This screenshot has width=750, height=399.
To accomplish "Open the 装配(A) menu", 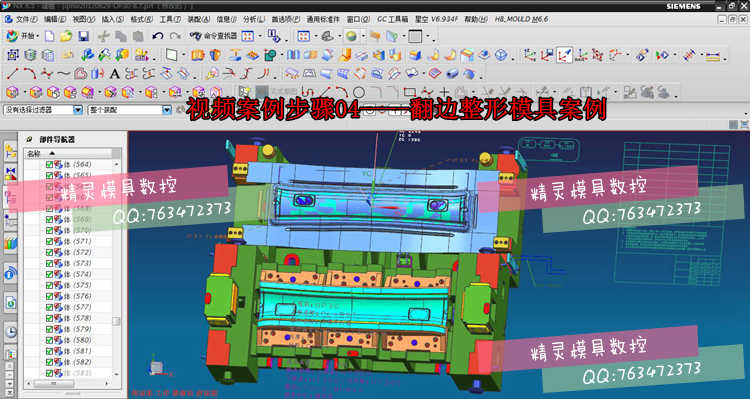I will [x=199, y=20].
